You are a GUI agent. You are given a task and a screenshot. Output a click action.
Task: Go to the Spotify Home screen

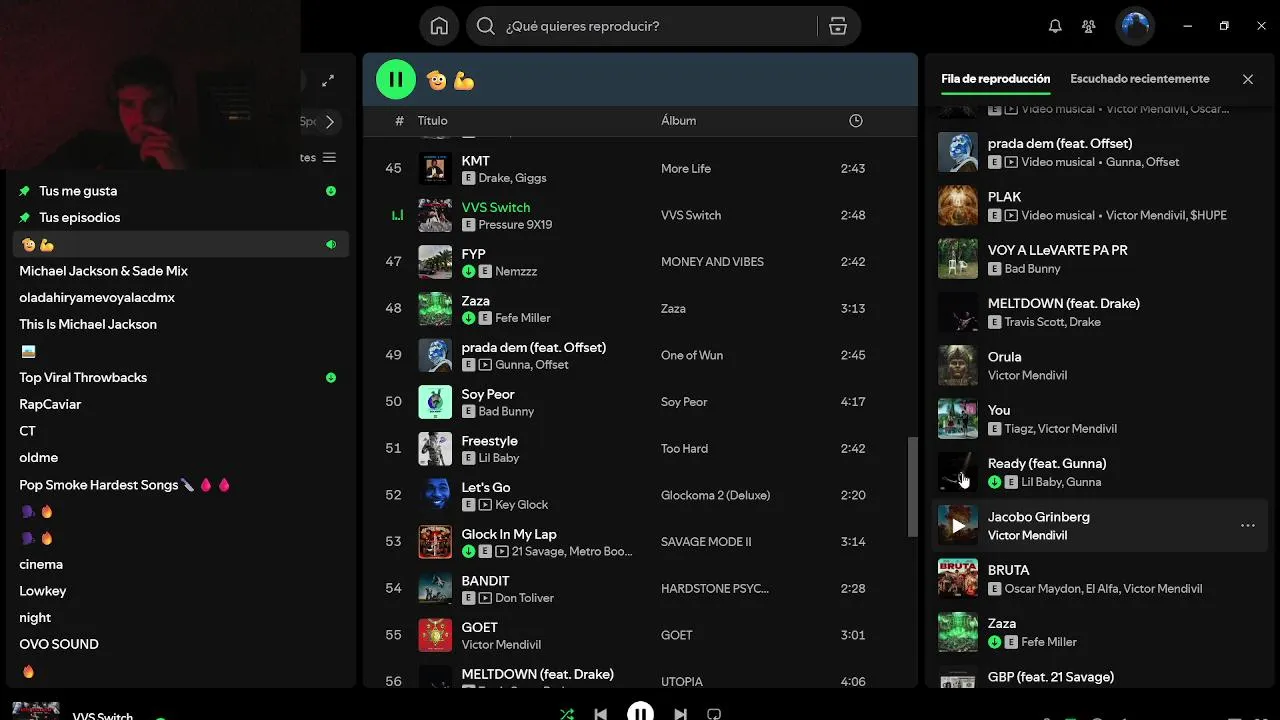pos(439,26)
